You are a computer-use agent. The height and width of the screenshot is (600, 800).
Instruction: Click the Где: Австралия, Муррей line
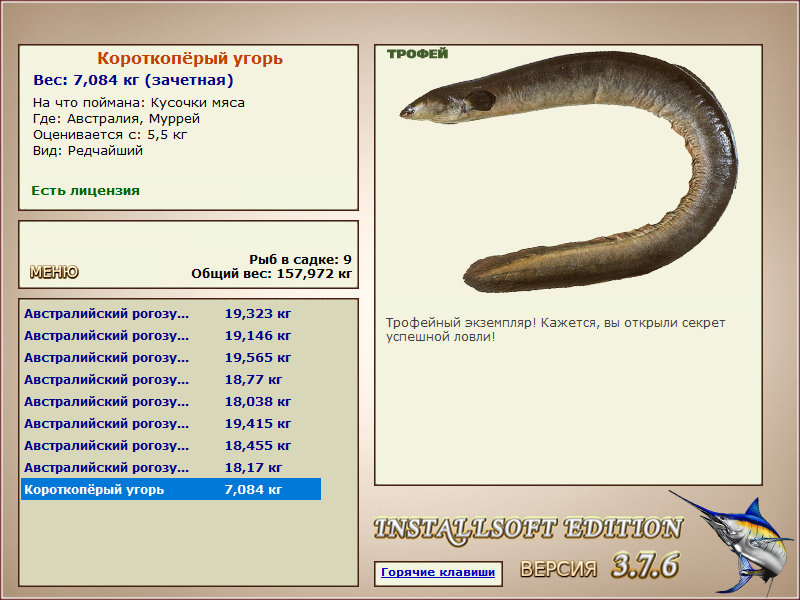pyautogui.click(x=116, y=119)
